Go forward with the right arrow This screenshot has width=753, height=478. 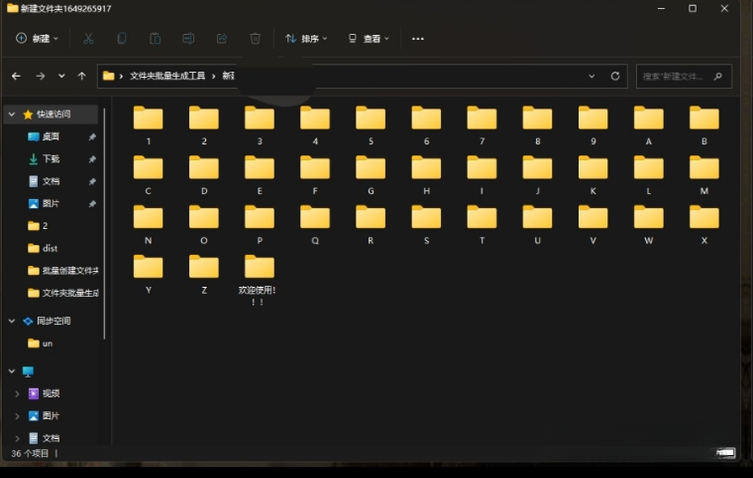coord(40,76)
